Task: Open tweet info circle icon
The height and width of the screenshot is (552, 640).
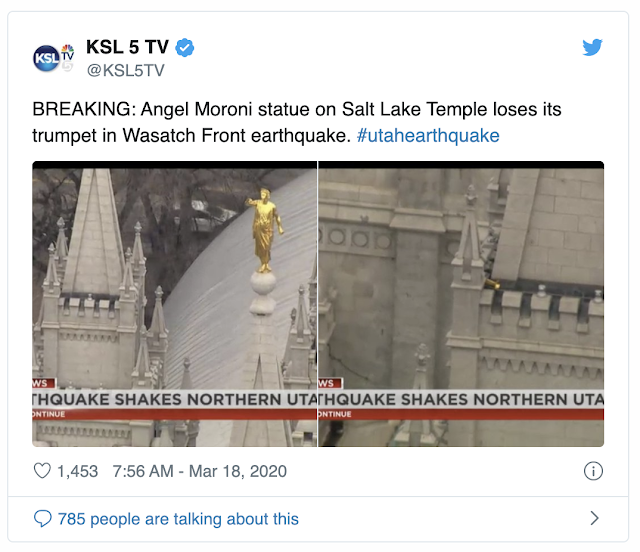Action: coord(593,471)
